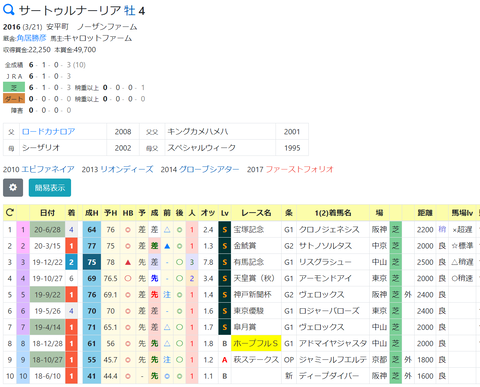Click finish position 2 in 有馬記念 row
480x387 pixels.
[71, 262]
